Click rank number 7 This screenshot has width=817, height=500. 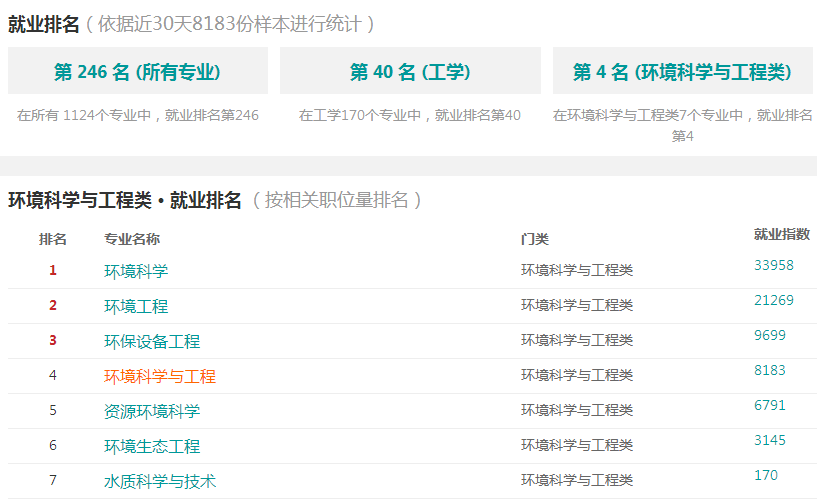pos(53,479)
